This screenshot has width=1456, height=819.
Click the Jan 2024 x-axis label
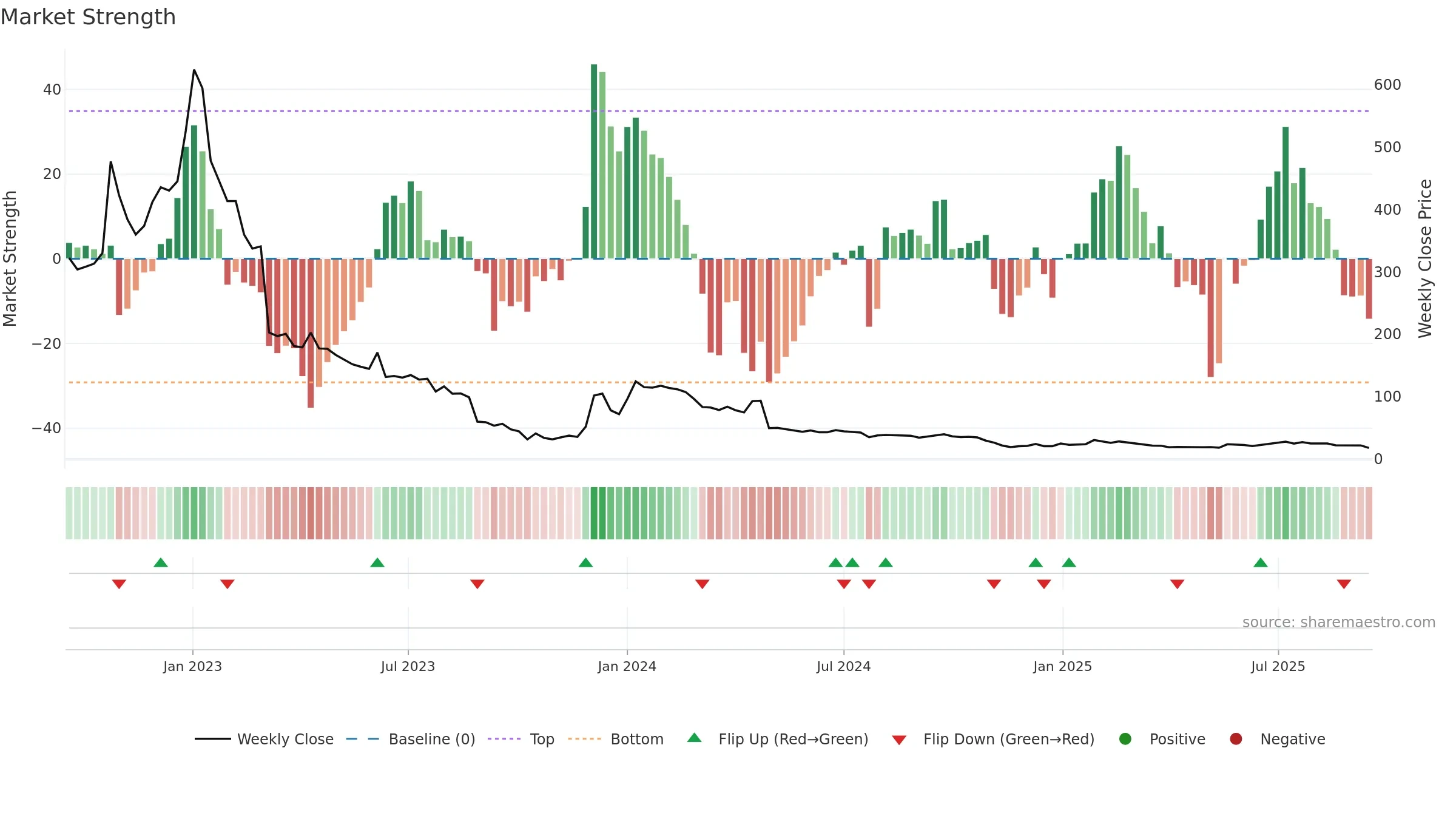click(x=627, y=666)
